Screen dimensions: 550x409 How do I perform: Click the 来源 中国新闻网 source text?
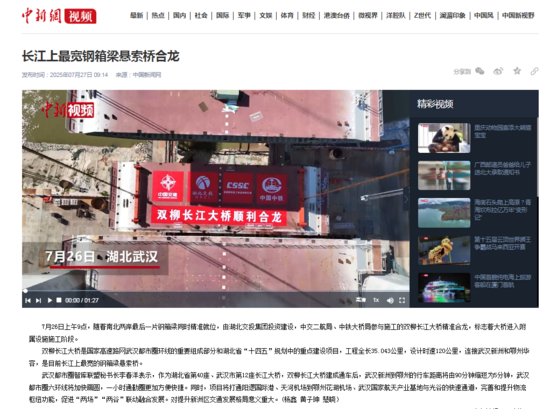click(139, 75)
